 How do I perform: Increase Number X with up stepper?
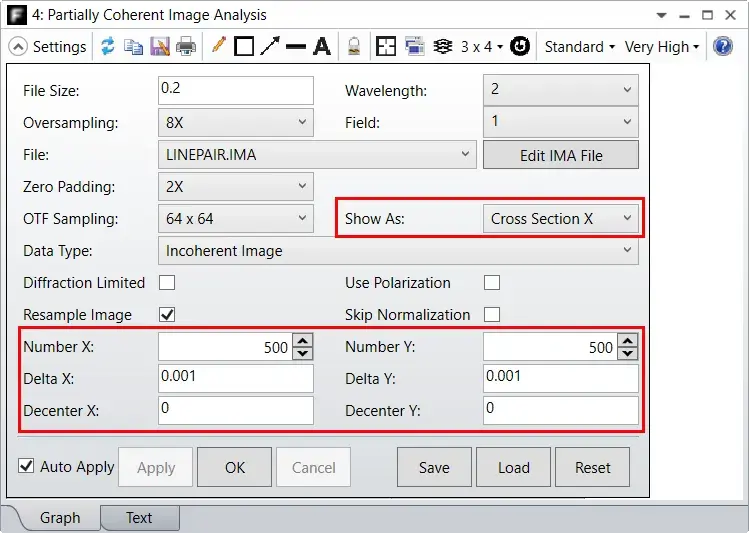(303, 341)
